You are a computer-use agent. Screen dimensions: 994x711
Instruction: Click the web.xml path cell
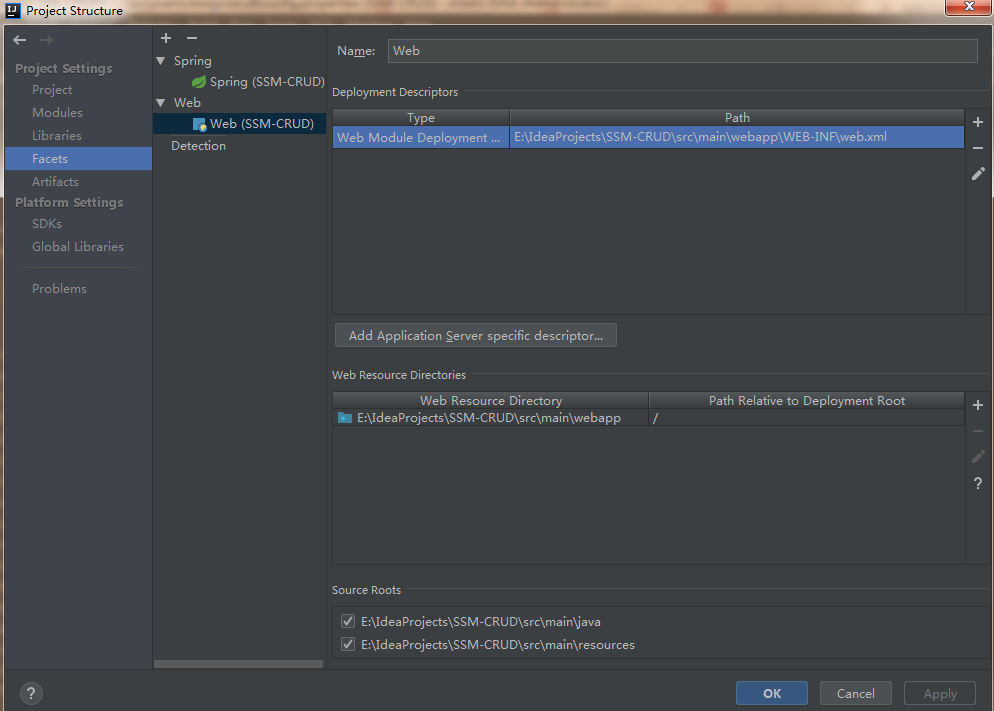(737, 138)
